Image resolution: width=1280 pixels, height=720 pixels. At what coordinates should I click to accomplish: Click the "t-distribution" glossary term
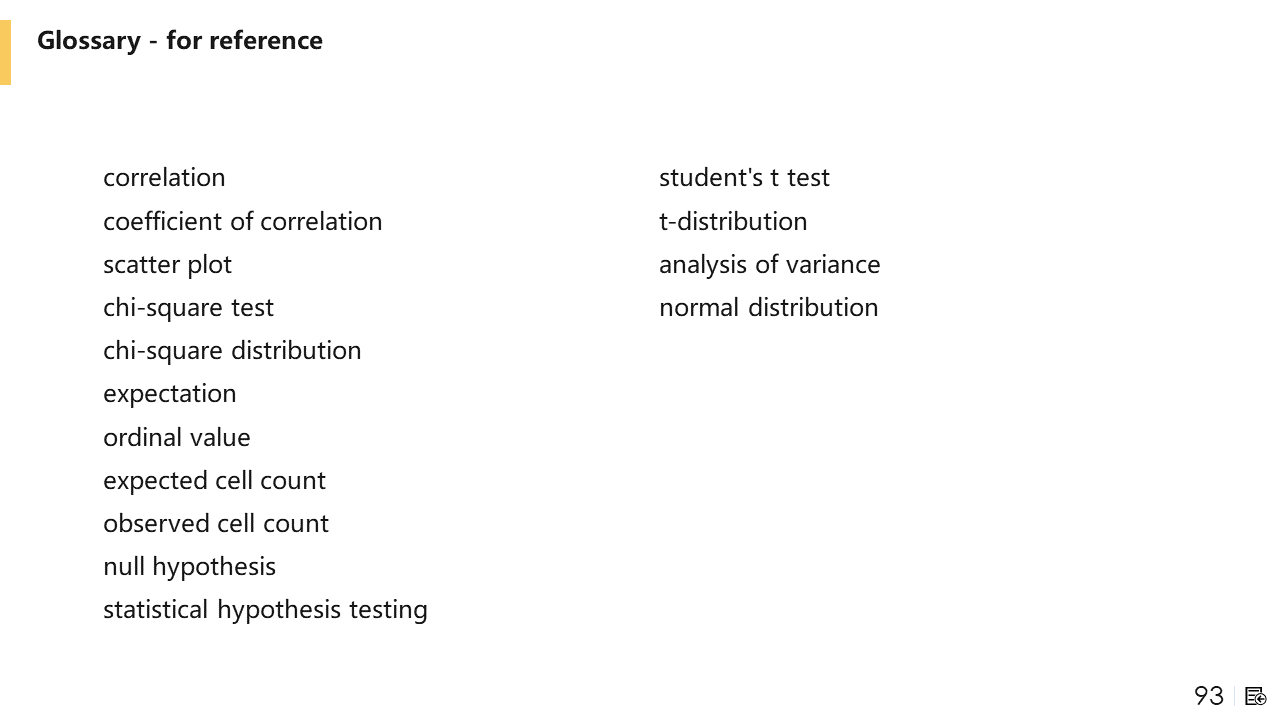733,221
